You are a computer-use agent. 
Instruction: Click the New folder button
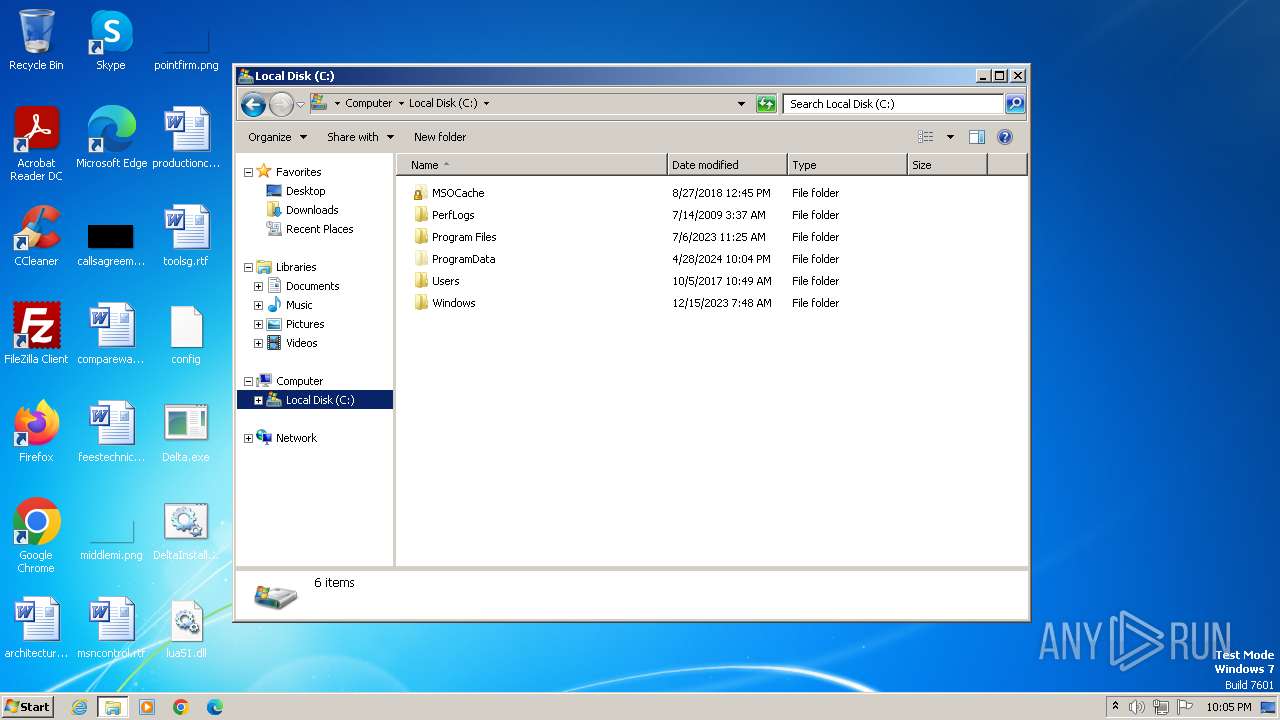click(x=440, y=137)
